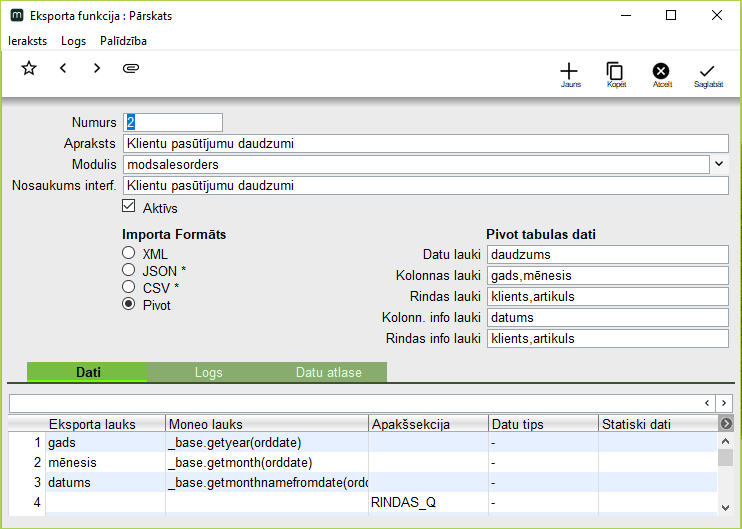Cancel changes with Atcelt icon
The width and height of the screenshot is (742, 529).
(x=661, y=72)
